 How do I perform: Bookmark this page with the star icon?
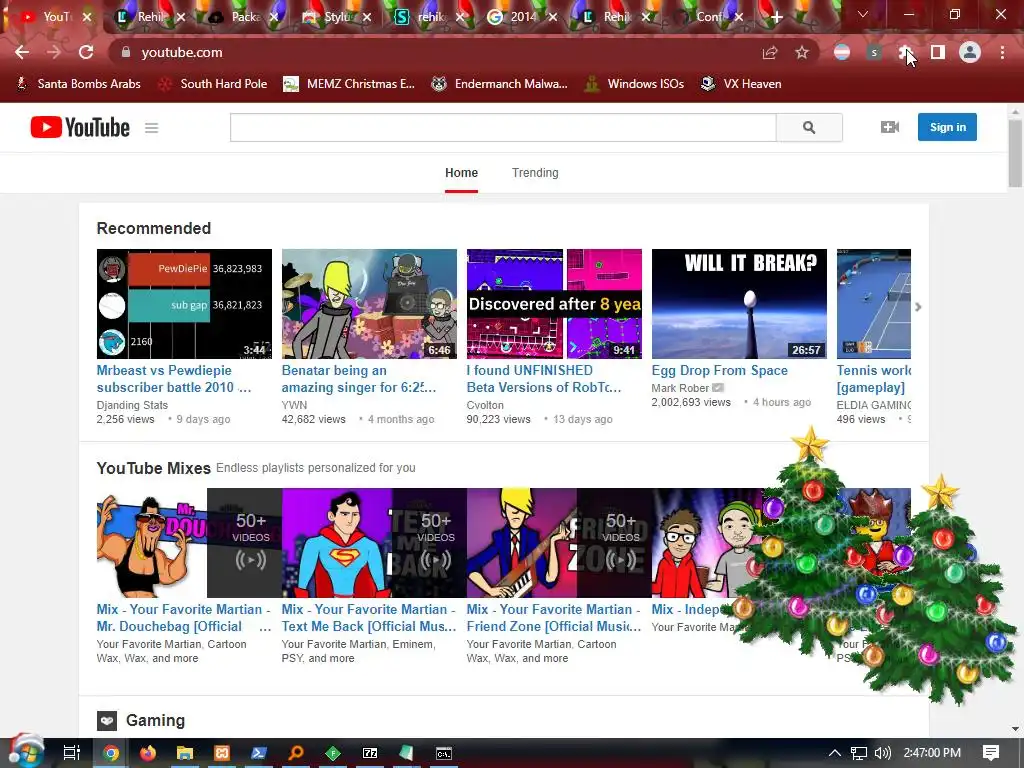point(802,52)
